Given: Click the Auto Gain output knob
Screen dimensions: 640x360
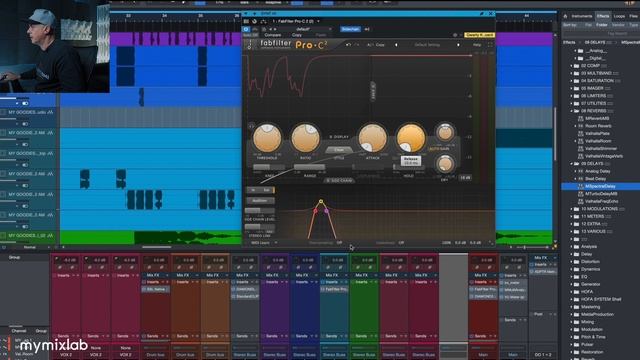Looking at the screenshot, I should click(445, 133).
